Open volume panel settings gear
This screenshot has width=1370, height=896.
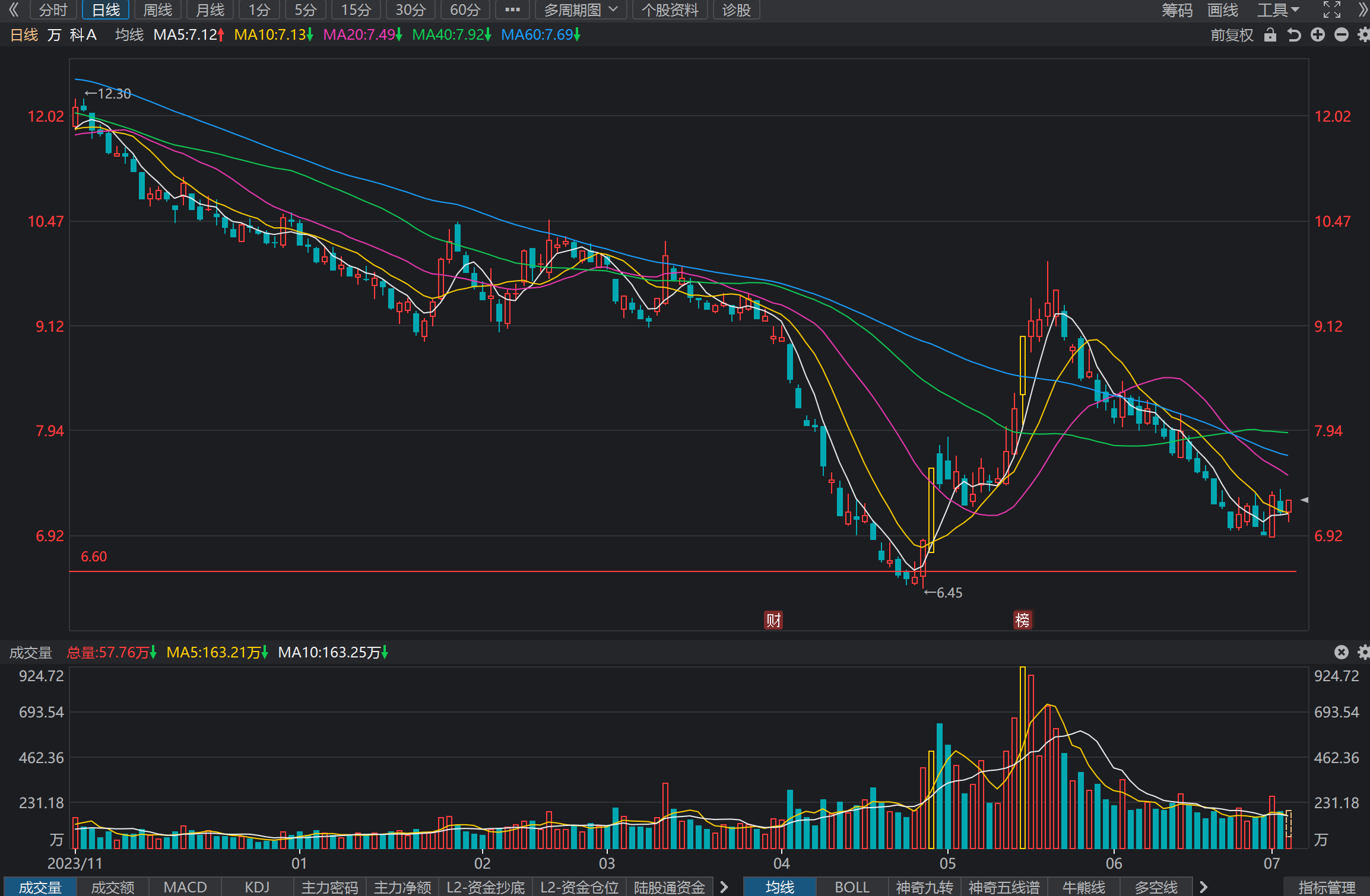pyautogui.click(x=1363, y=652)
